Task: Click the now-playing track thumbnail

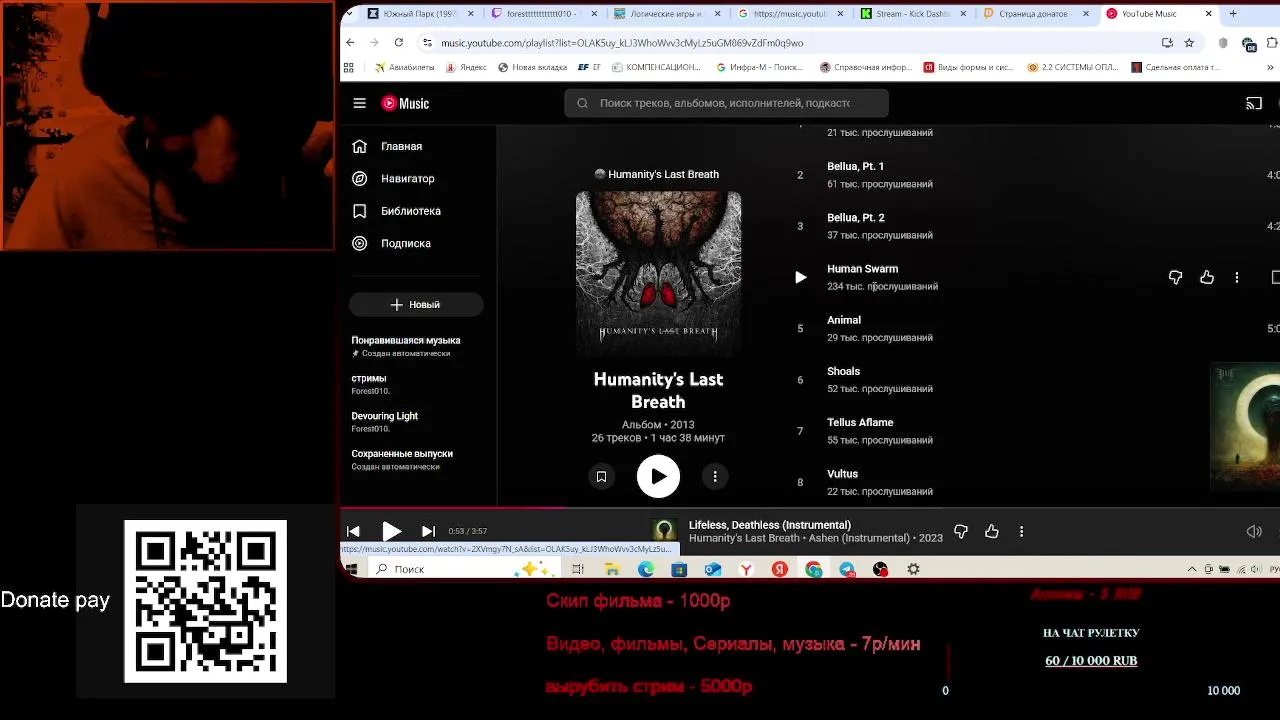Action: pyautogui.click(x=664, y=531)
